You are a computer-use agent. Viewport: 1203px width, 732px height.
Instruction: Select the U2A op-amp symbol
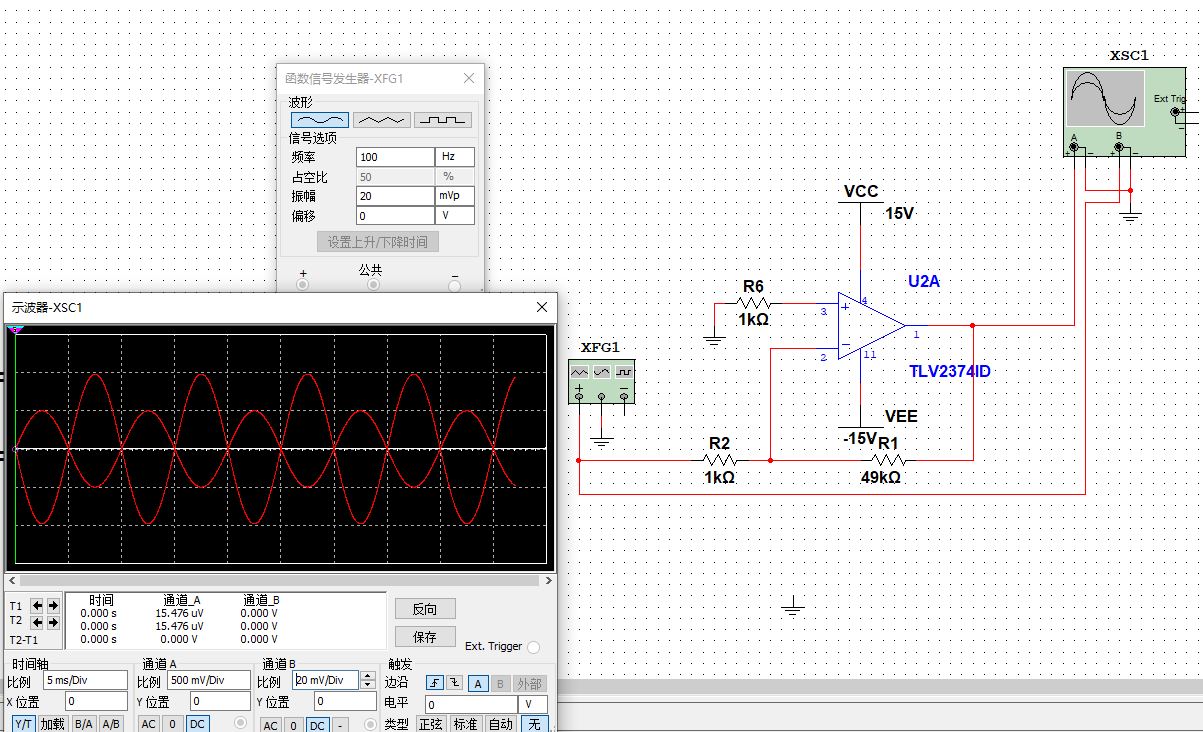point(870,326)
